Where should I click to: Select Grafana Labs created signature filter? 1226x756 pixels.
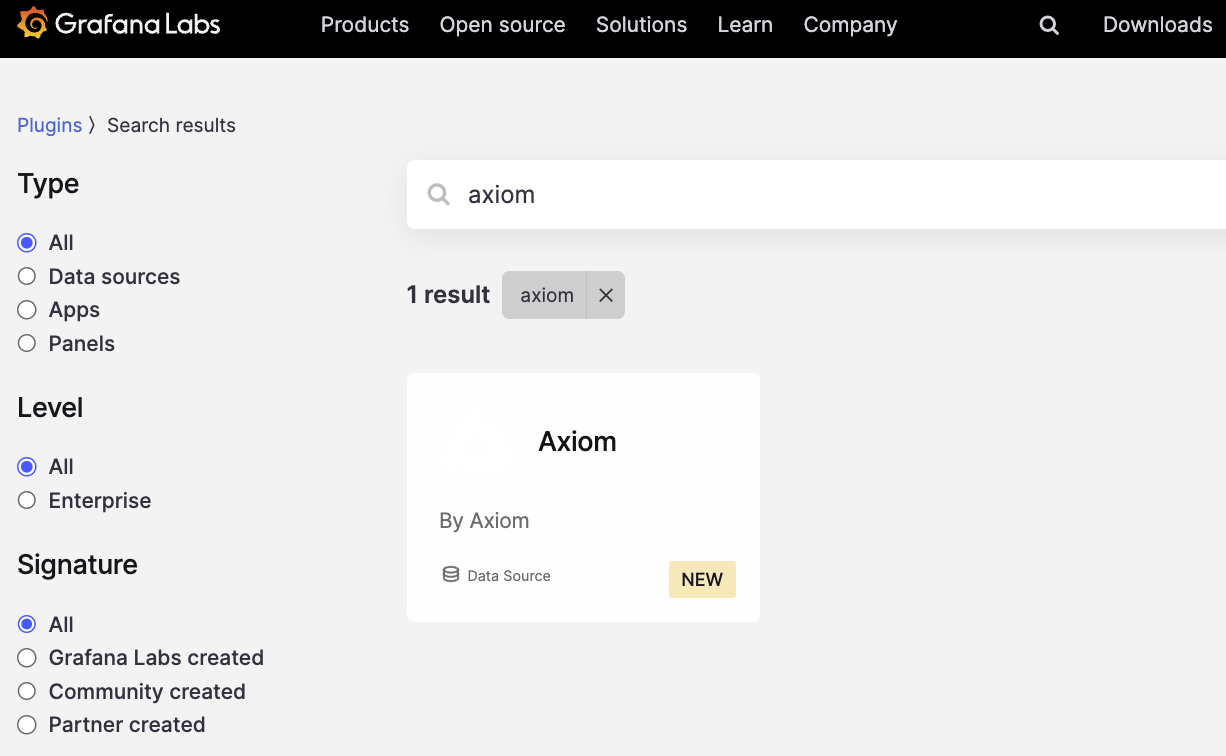click(x=27, y=658)
